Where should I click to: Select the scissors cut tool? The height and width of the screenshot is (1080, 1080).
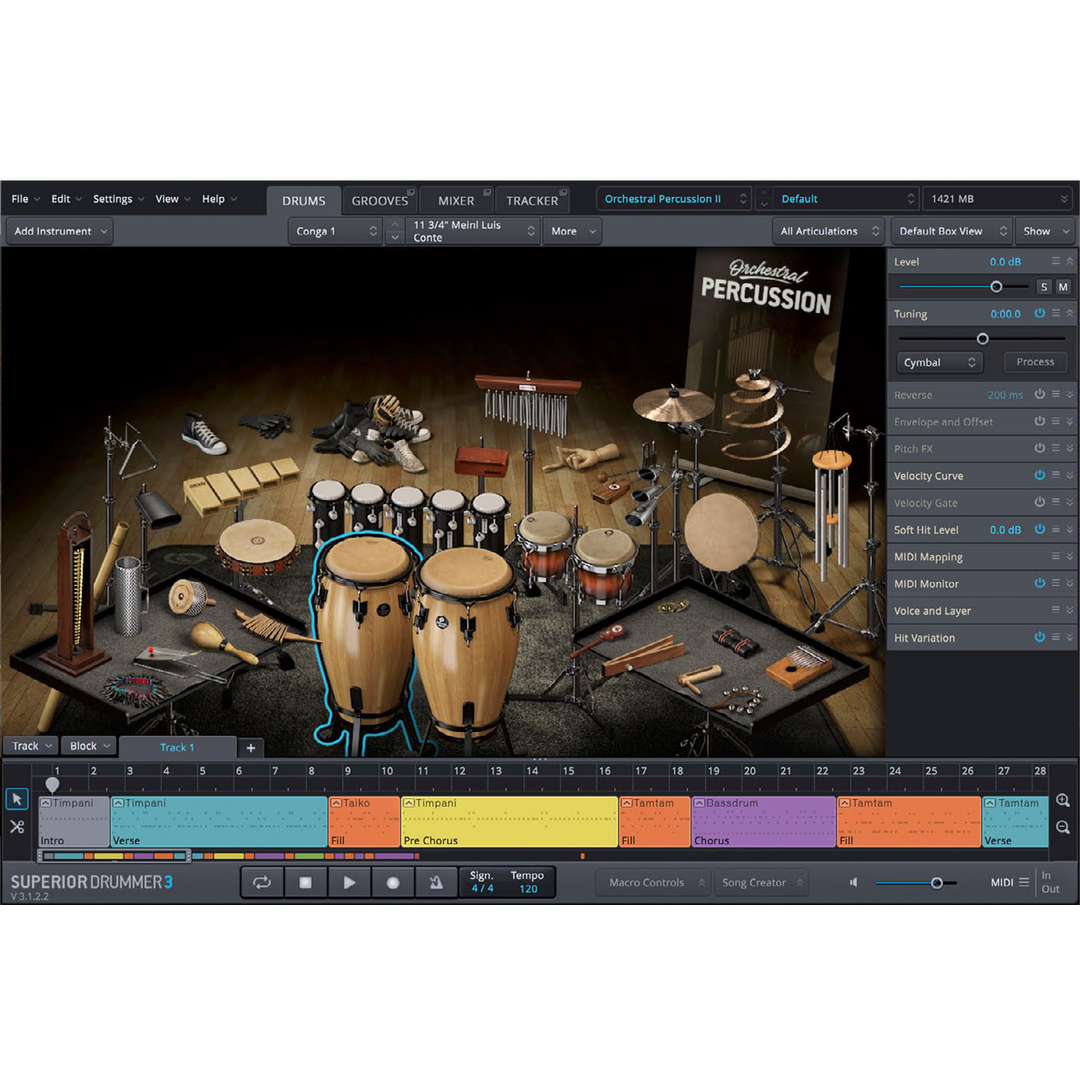(x=17, y=827)
